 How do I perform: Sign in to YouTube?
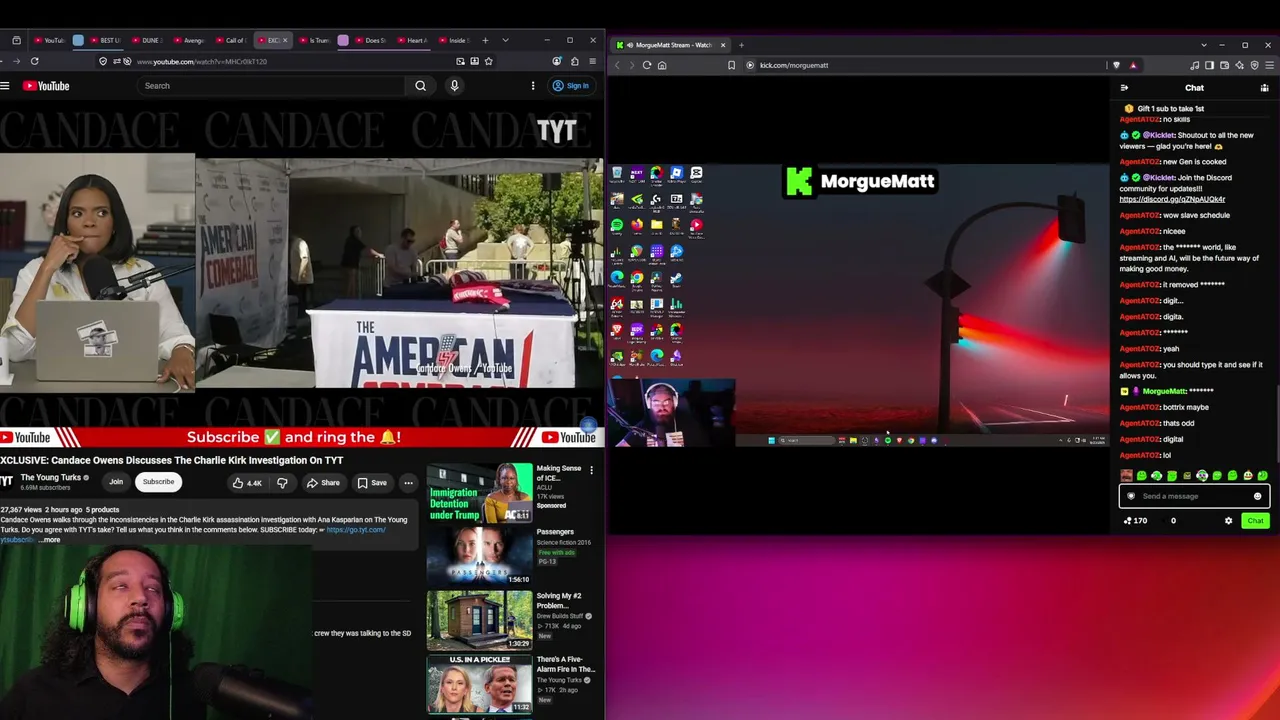(x=571, y=86)
